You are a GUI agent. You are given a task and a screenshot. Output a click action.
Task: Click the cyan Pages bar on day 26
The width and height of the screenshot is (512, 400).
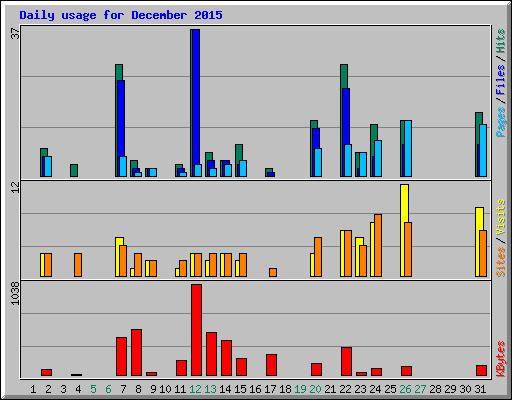point(408,148)
